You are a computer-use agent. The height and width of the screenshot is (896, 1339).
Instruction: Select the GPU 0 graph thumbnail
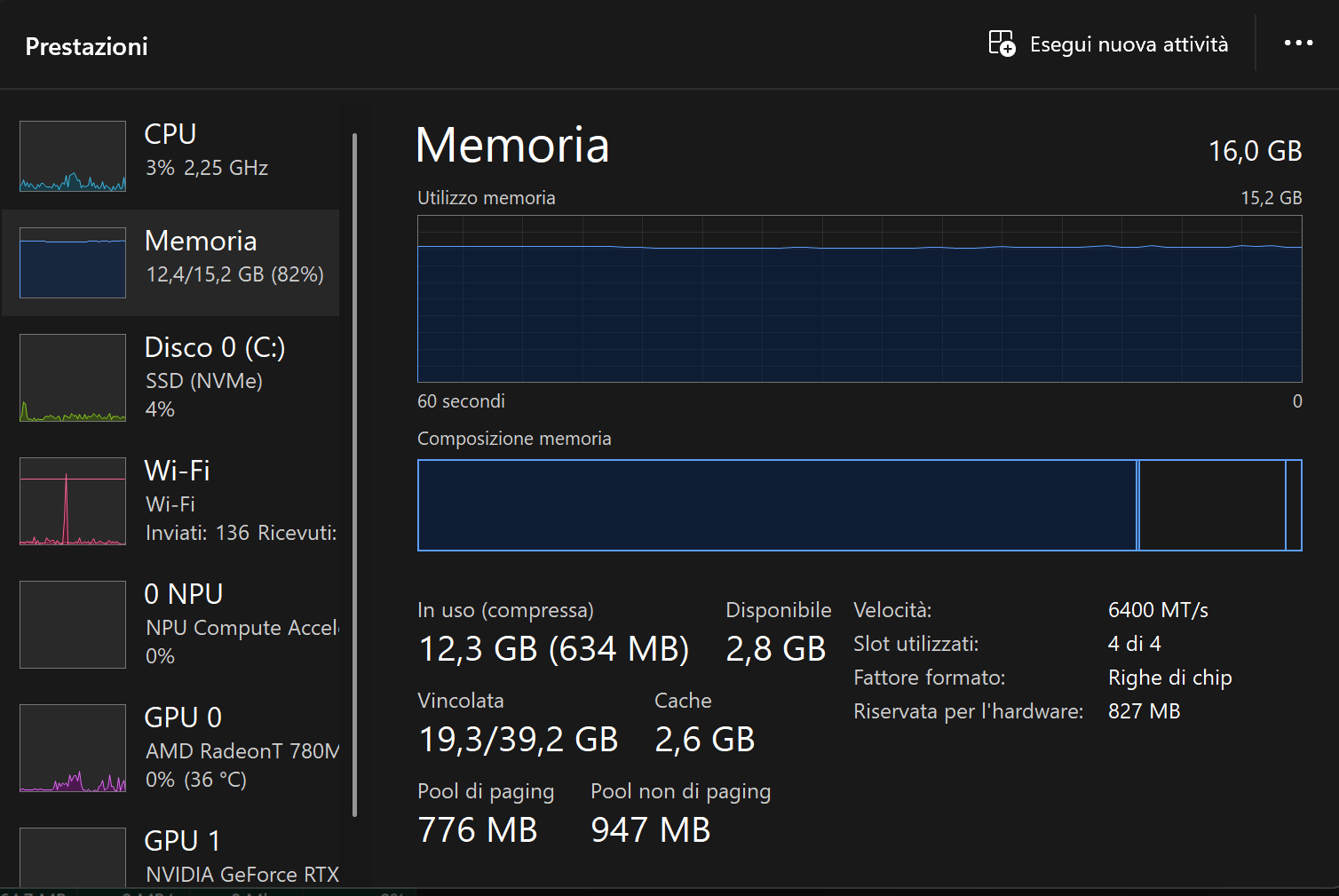[73, 748]
